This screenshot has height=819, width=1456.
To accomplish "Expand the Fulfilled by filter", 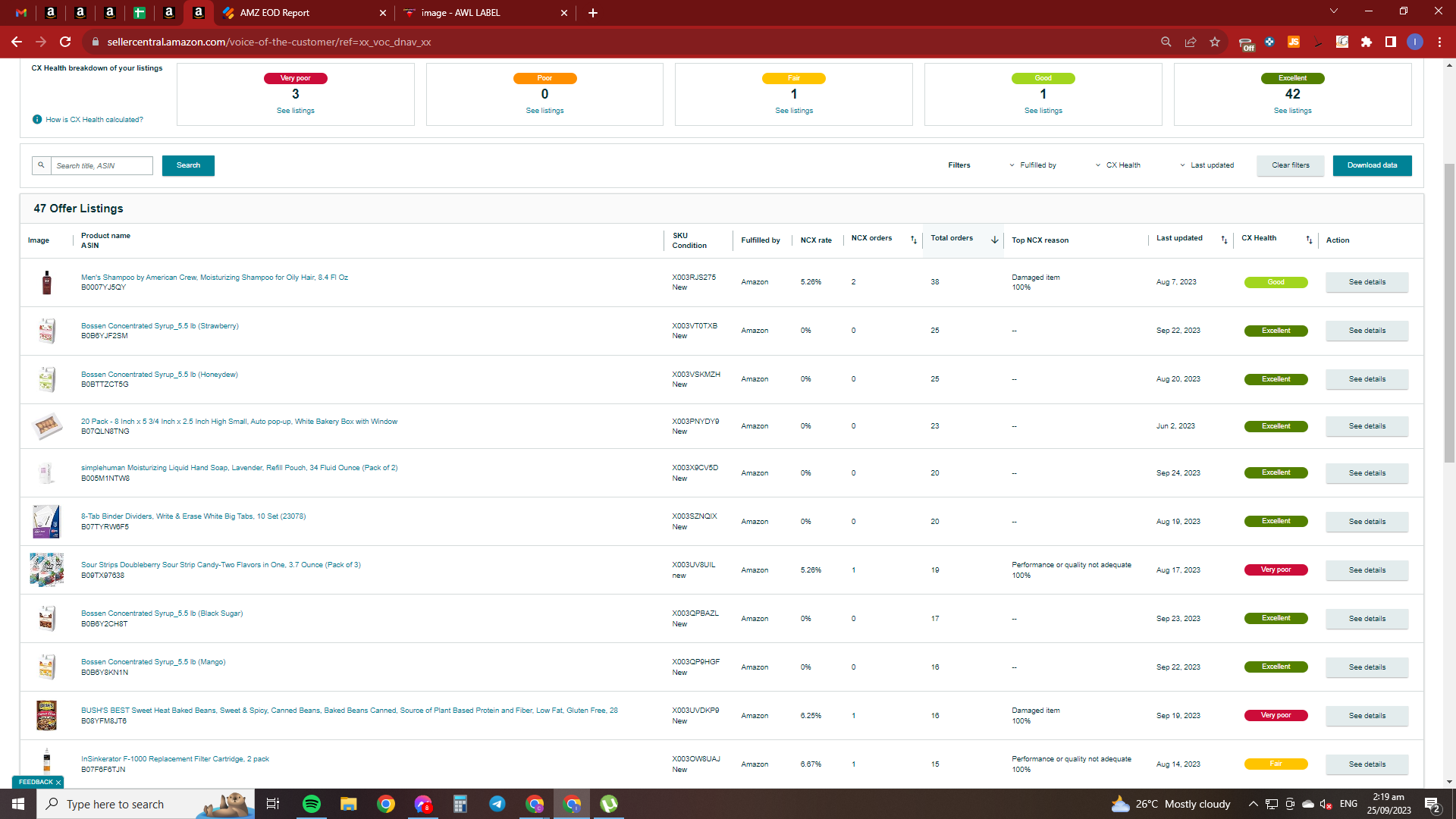I will 1032,165.
